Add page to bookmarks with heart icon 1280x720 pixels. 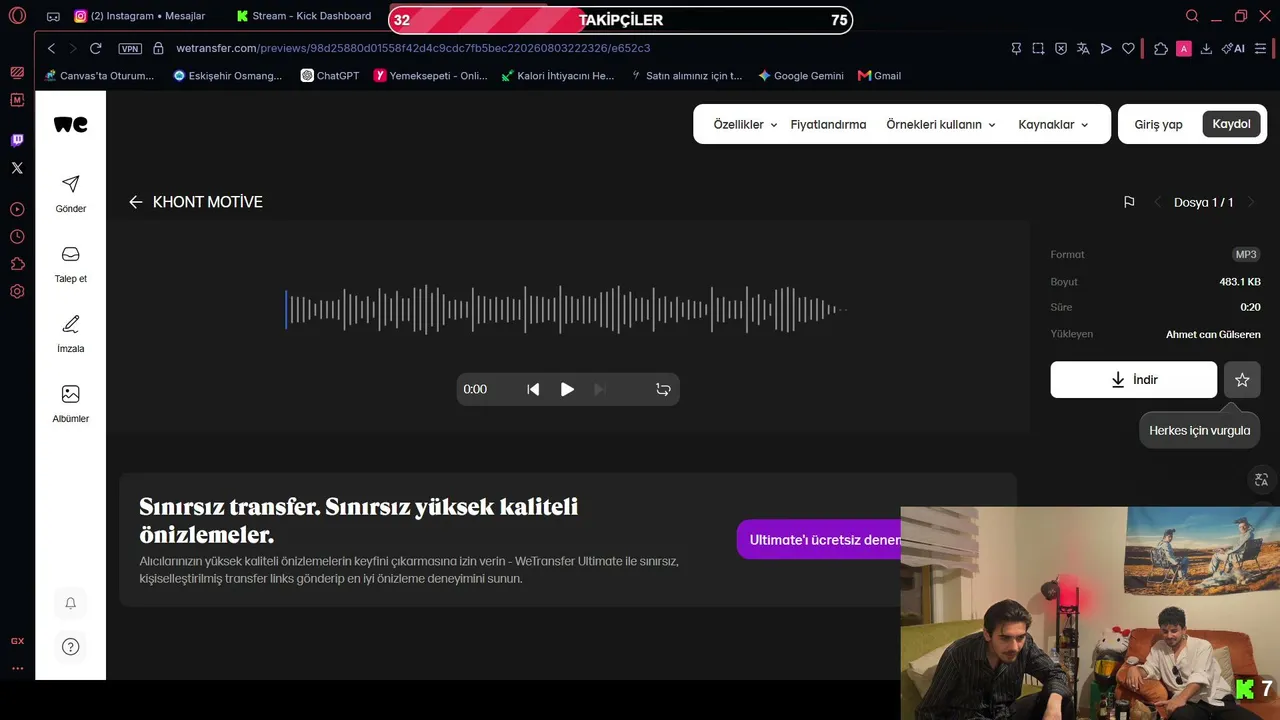click(1128, 48)
